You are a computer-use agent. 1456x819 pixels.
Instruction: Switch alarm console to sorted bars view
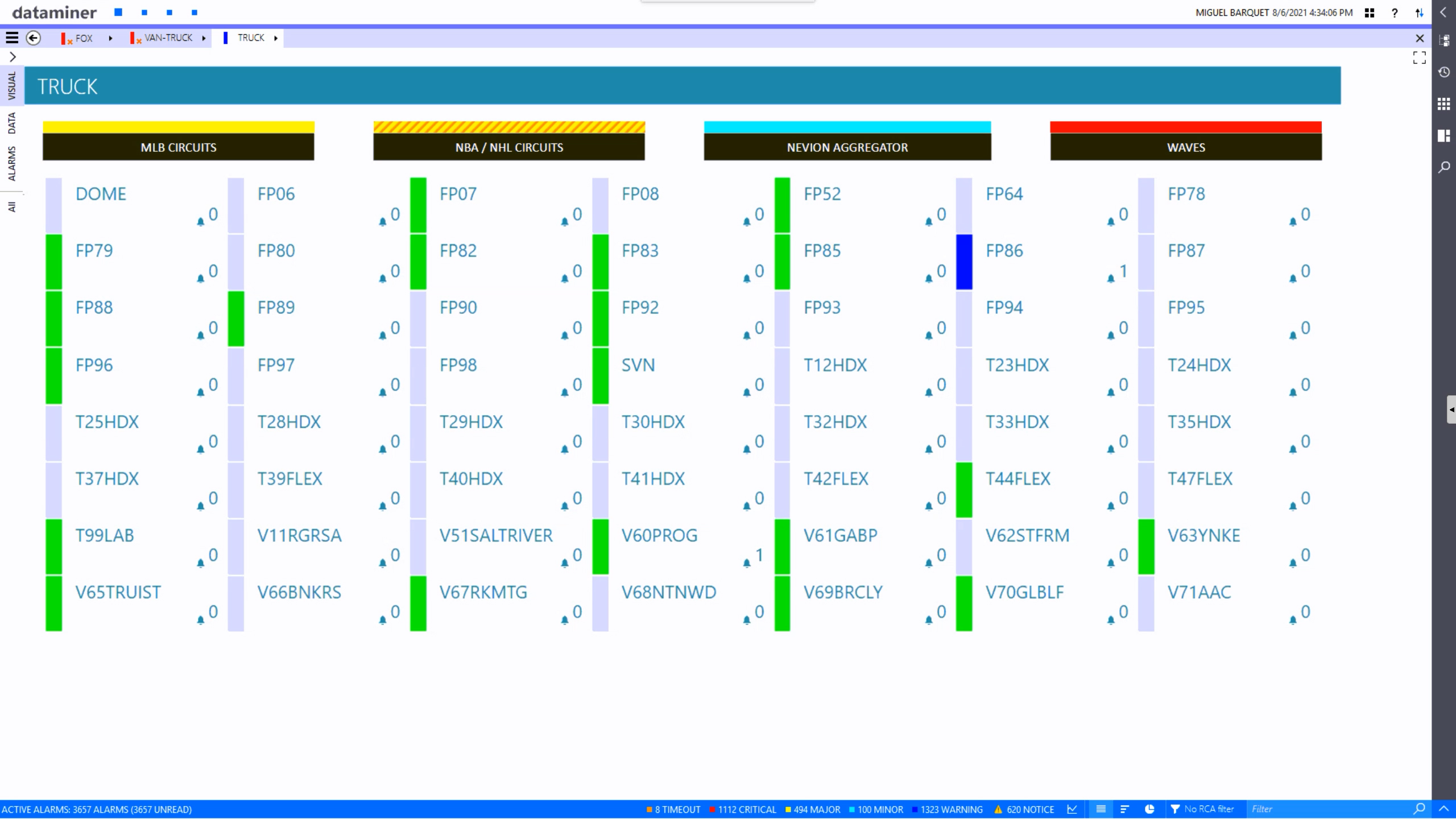tap(1124, 809)
